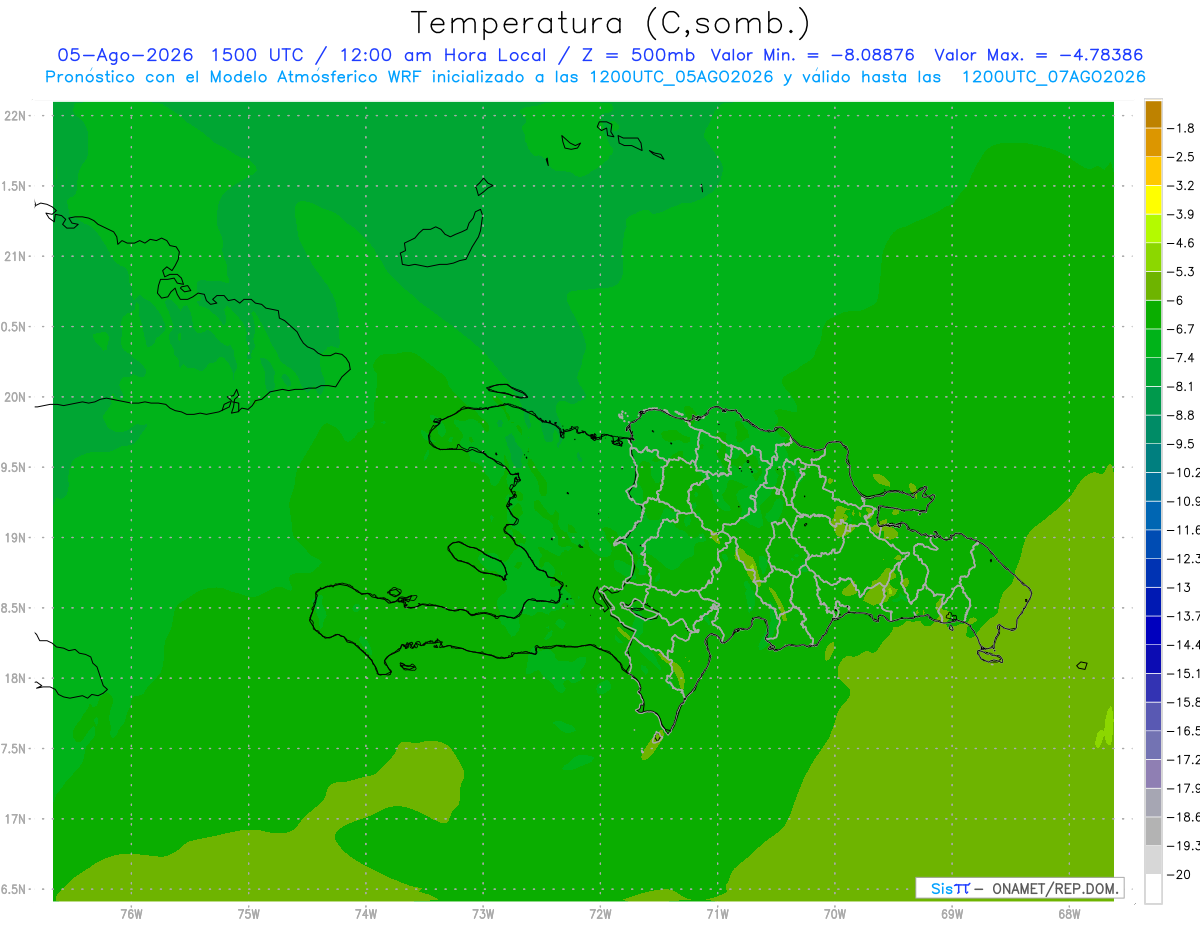Click the '-6.7' legend value
Image resolution: width=1200 pixels, height=927 pixels.
pyautogui.click(x=1181, y=329)
